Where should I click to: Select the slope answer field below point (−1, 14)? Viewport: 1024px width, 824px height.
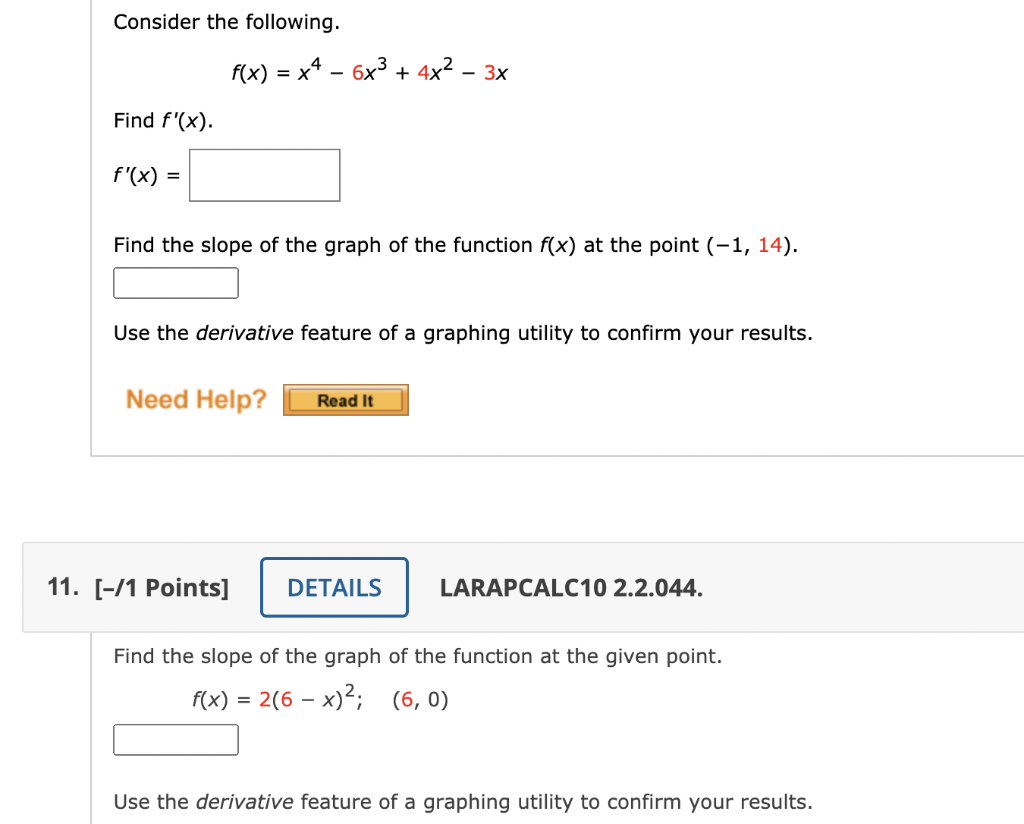176,282
